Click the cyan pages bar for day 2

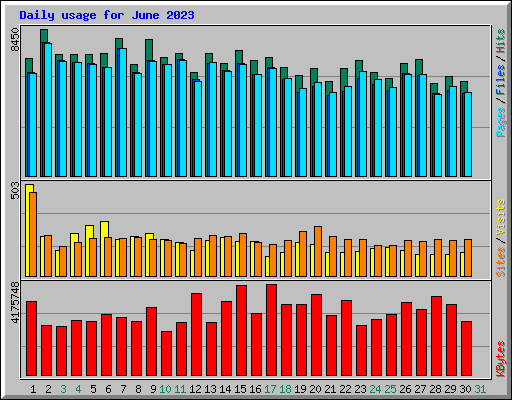[x=48, y=110]
